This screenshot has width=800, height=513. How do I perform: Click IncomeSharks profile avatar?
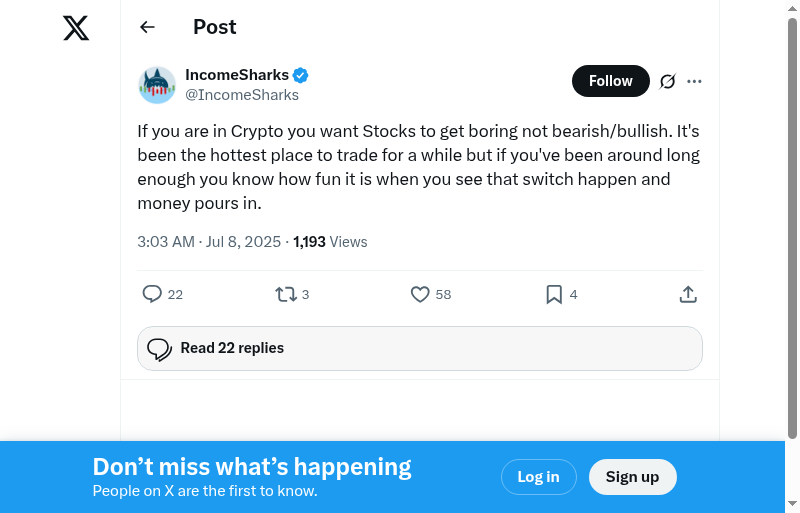[157, 85]
